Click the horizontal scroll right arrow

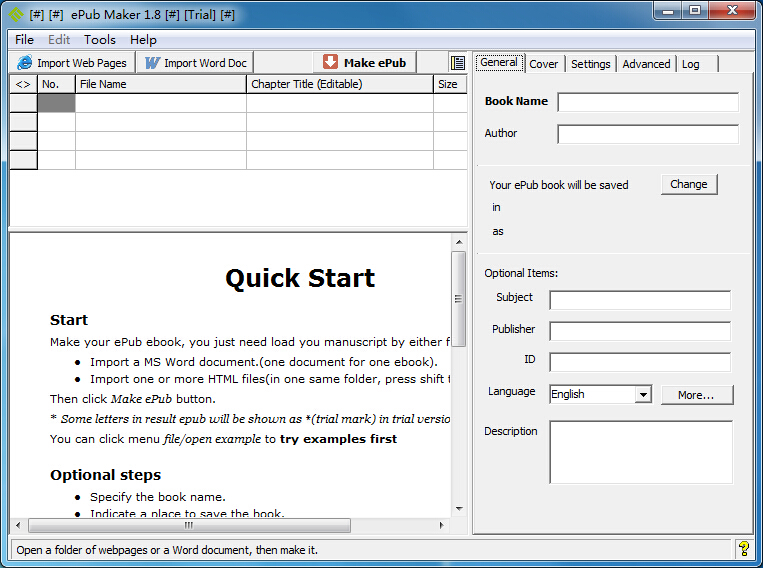pyautogui.click(x=441, y=525)
